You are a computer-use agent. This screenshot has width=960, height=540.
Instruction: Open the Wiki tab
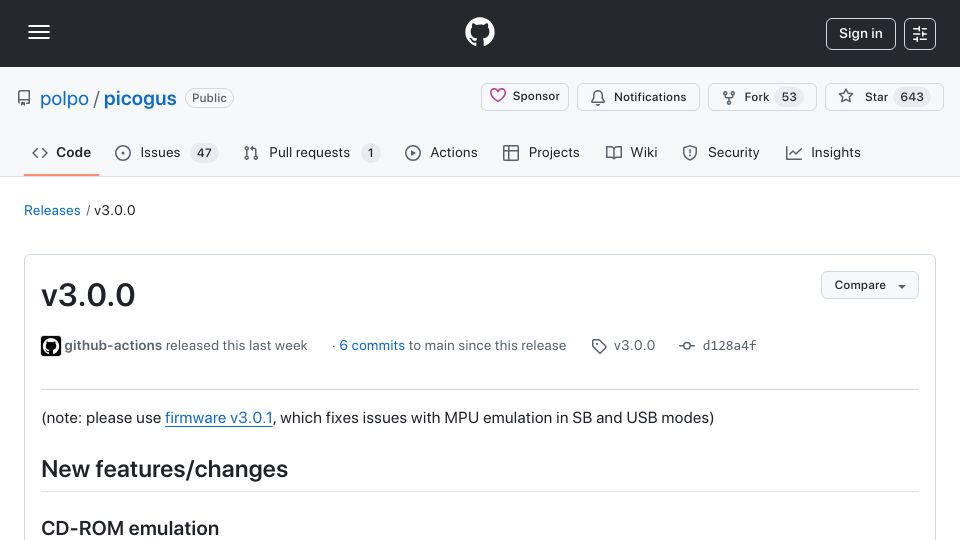pyautogui.click(x=631, y=152)
